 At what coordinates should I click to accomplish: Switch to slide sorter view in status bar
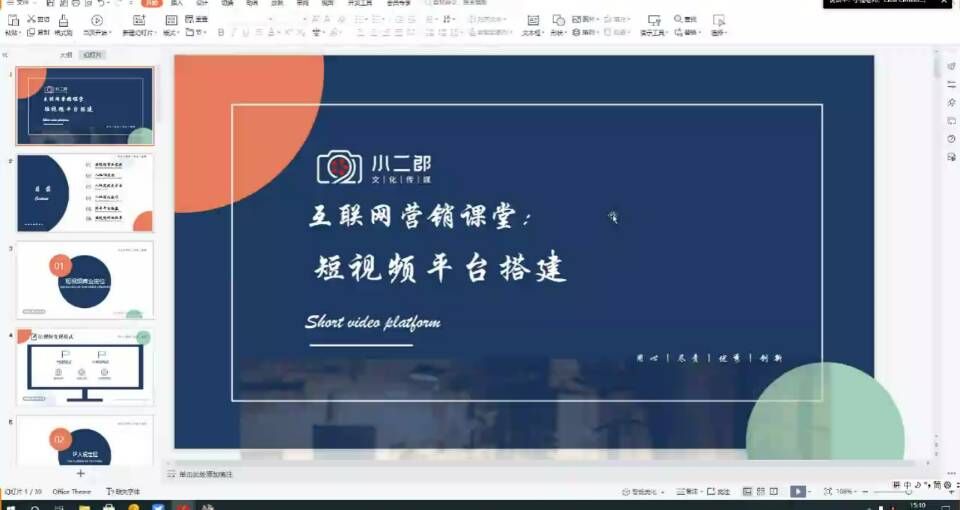click(760, 492)
